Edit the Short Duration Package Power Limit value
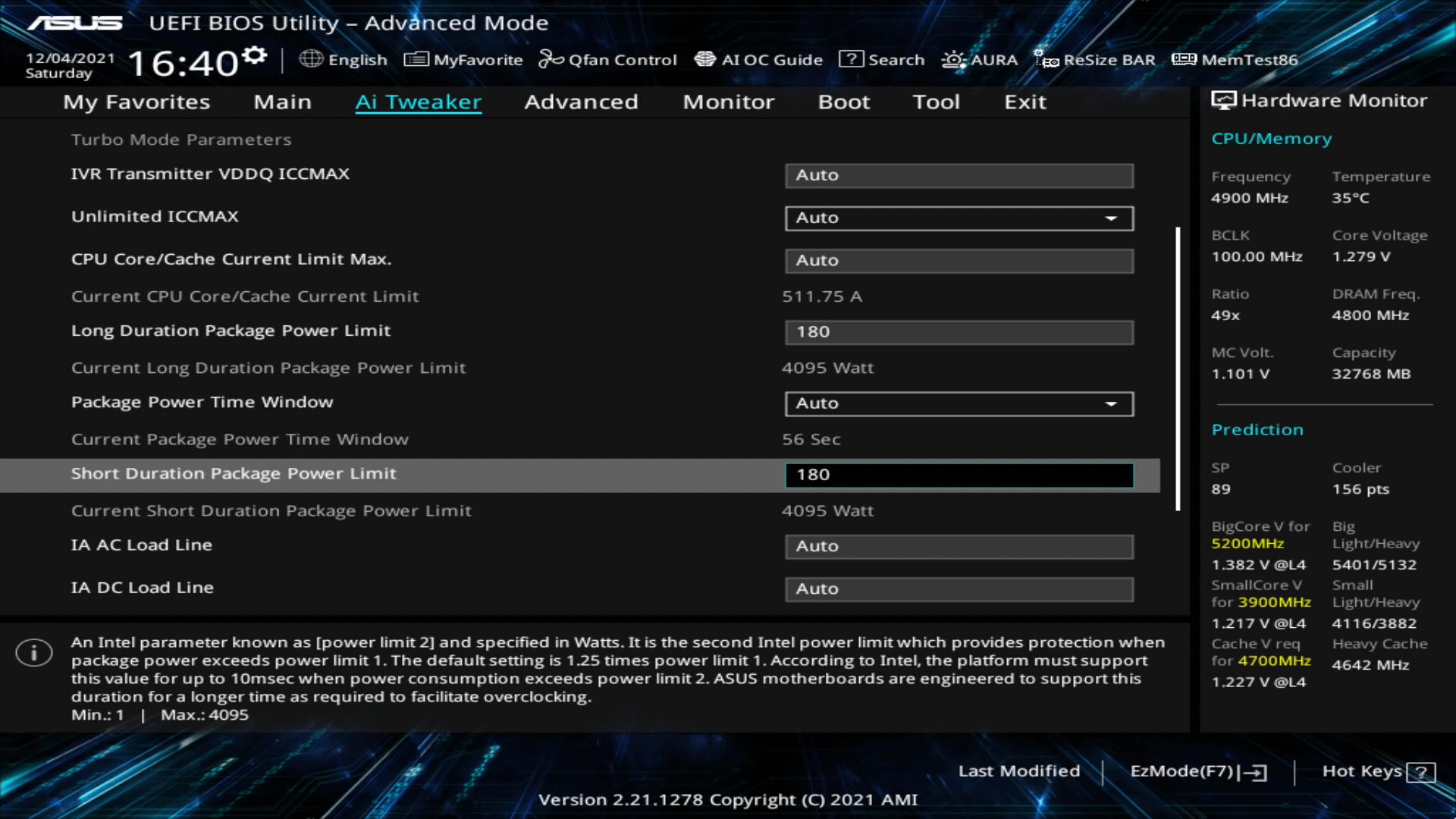1456x819 pixels. coord(959,475)
